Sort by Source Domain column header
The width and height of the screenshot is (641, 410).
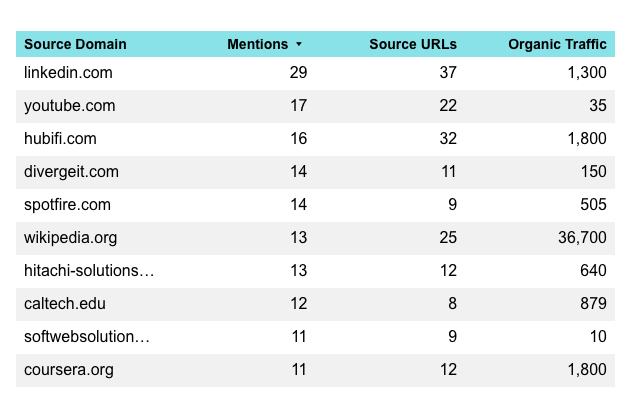tap(75, 44)
